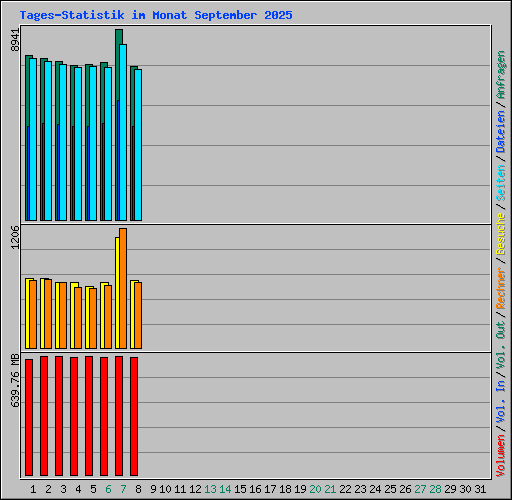
Task: Click the red Volumen bar for day 1
Action: tap(29, 417)
